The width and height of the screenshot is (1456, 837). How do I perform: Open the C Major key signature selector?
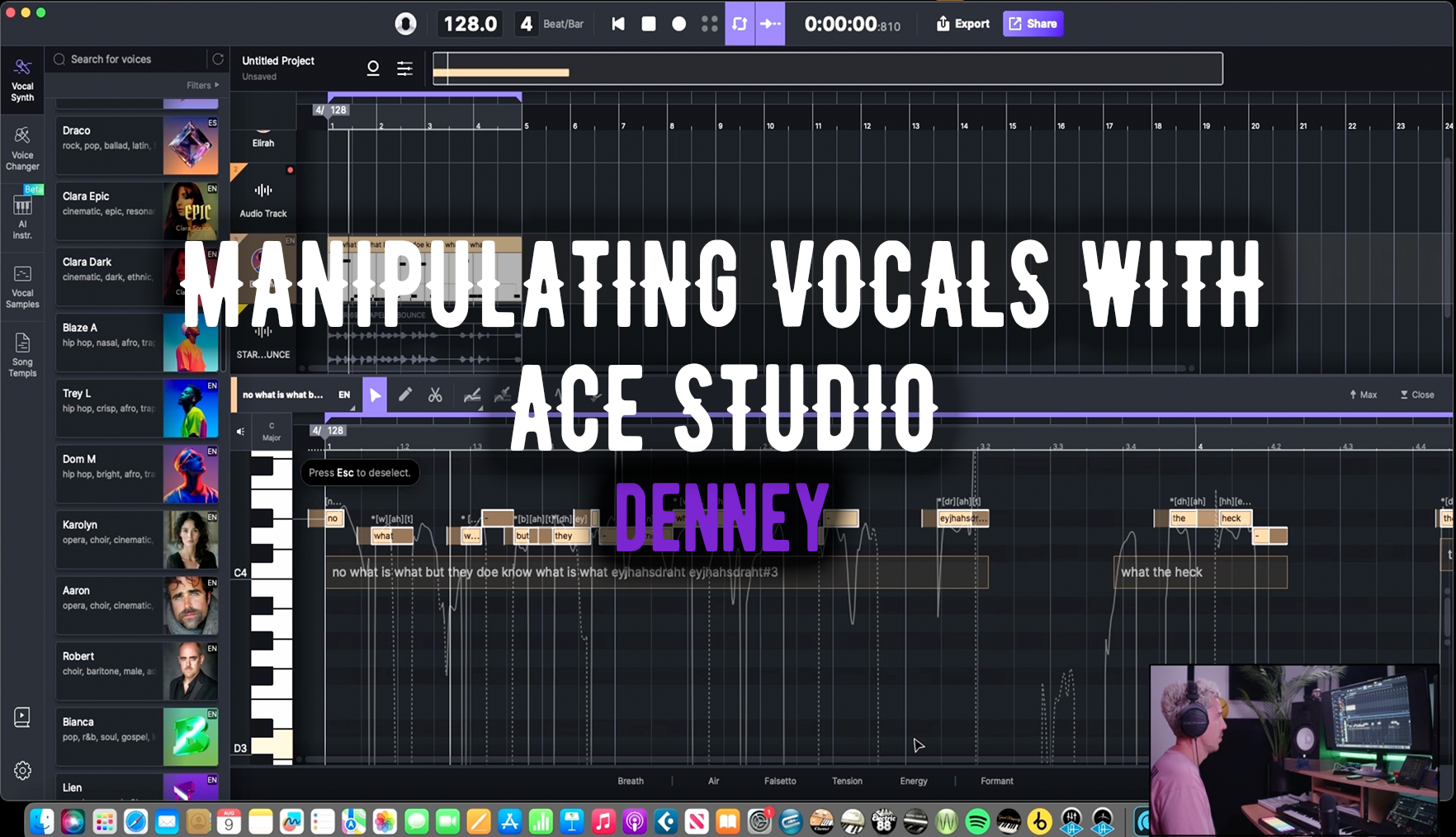pyautogui.click(x=270, y=431)
